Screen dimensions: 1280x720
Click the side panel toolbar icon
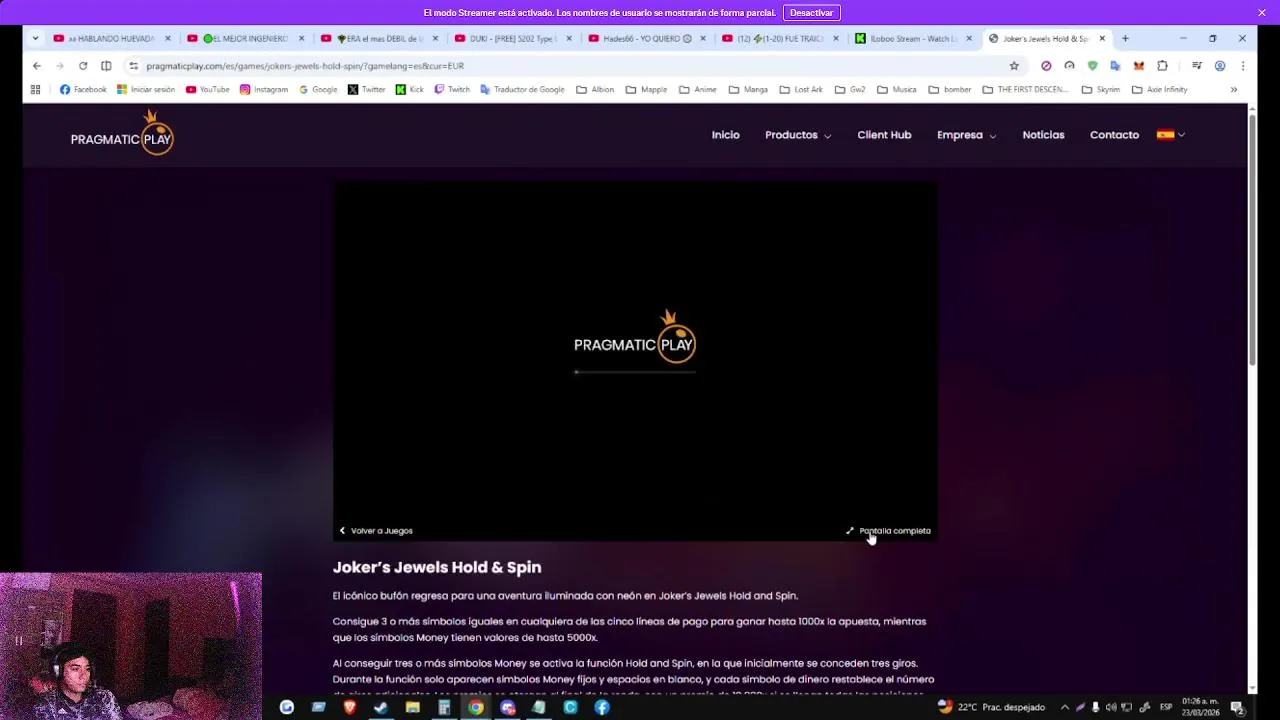coord(106,66)
